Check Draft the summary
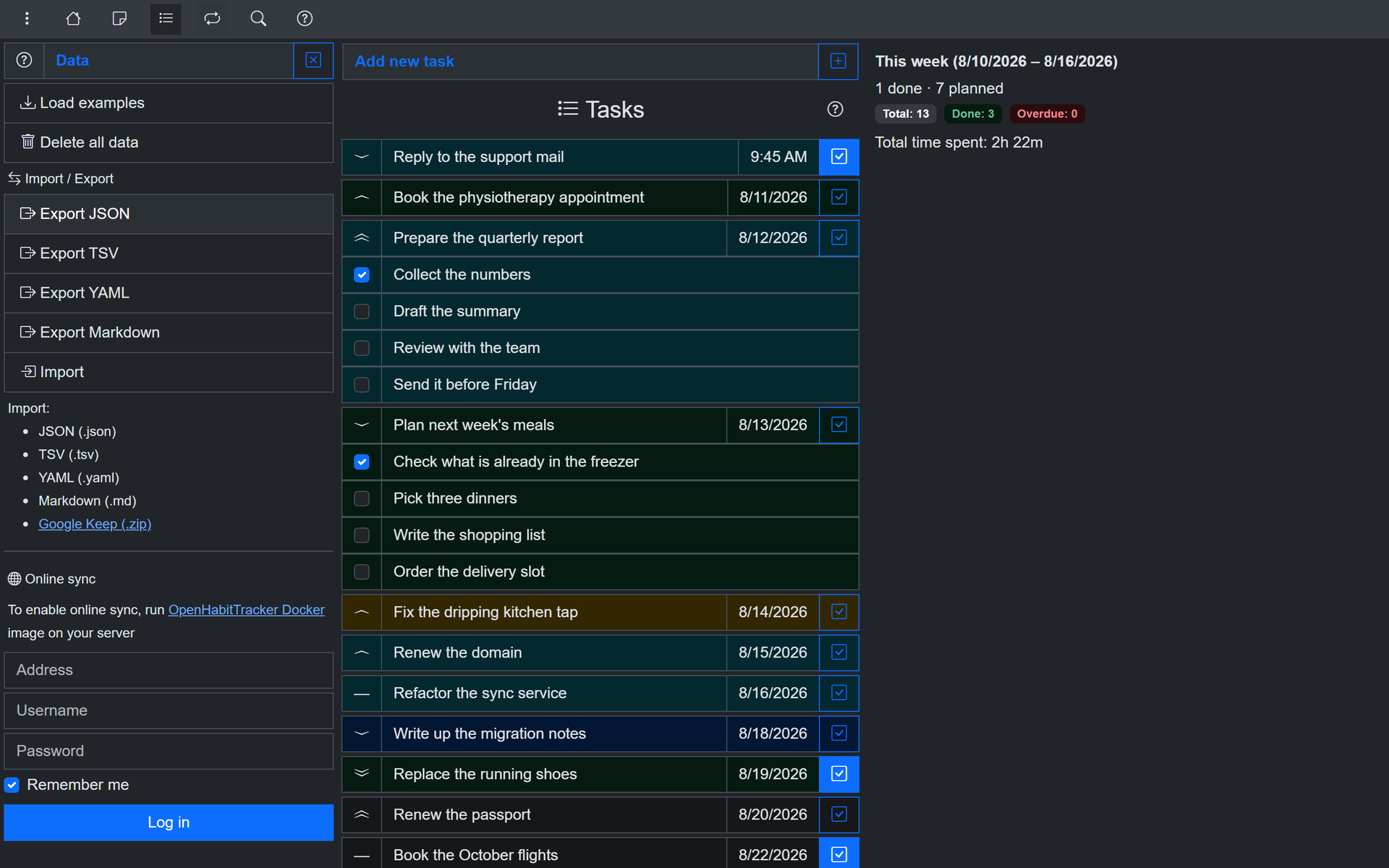The width and height of the screenshot is (1389, 868). click(x=362, y=312)
